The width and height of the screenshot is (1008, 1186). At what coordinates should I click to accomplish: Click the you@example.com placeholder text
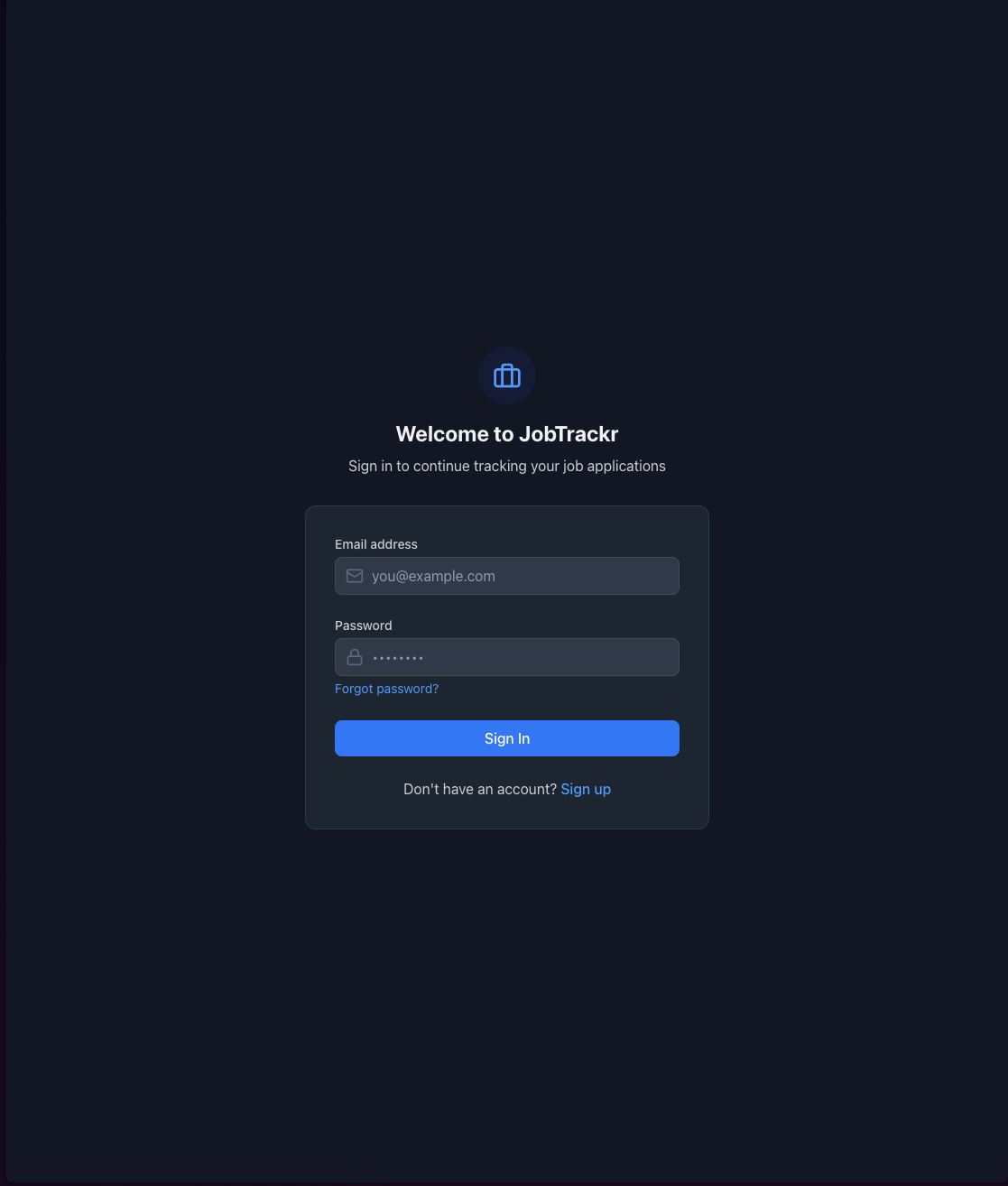click(433, 576)
